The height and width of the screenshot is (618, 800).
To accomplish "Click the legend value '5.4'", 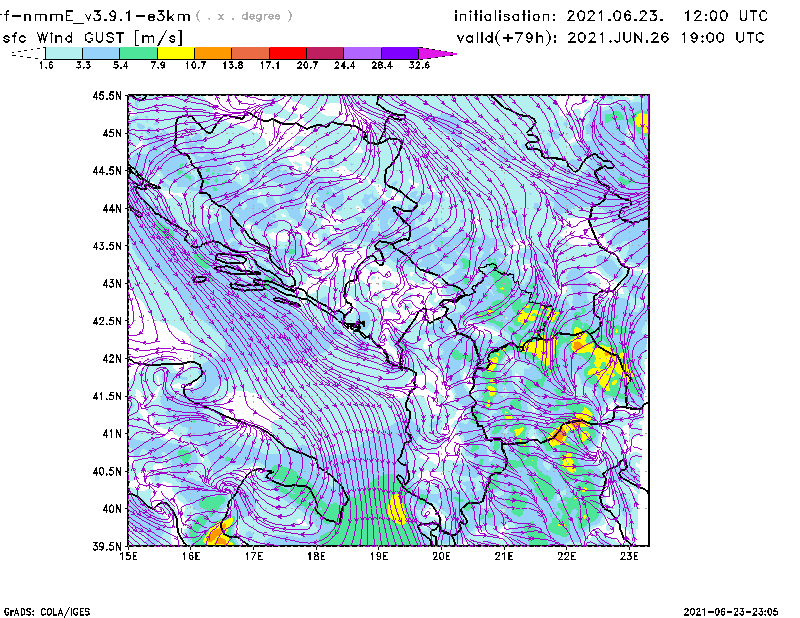I will (120, 65).
